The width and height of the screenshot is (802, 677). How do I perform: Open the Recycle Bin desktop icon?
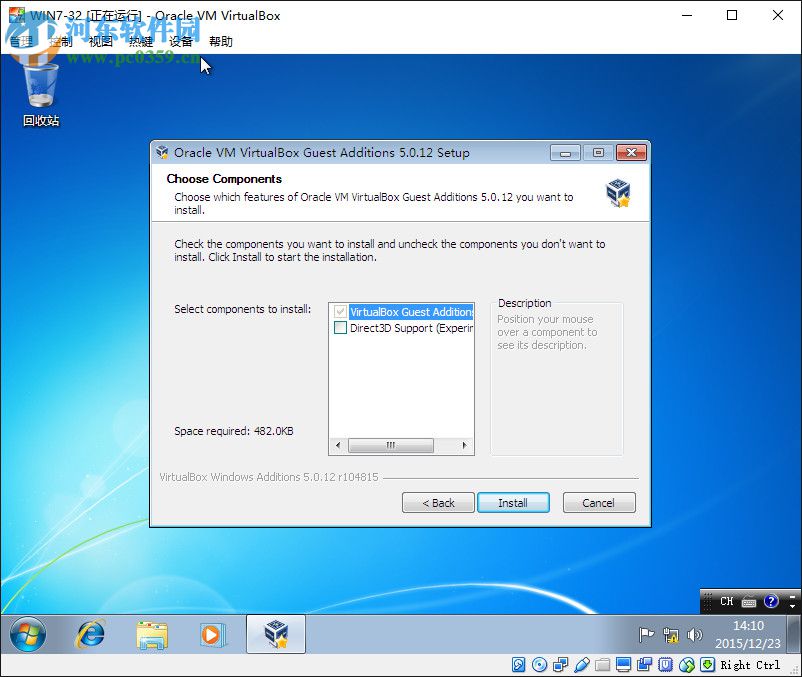(41, 95)
